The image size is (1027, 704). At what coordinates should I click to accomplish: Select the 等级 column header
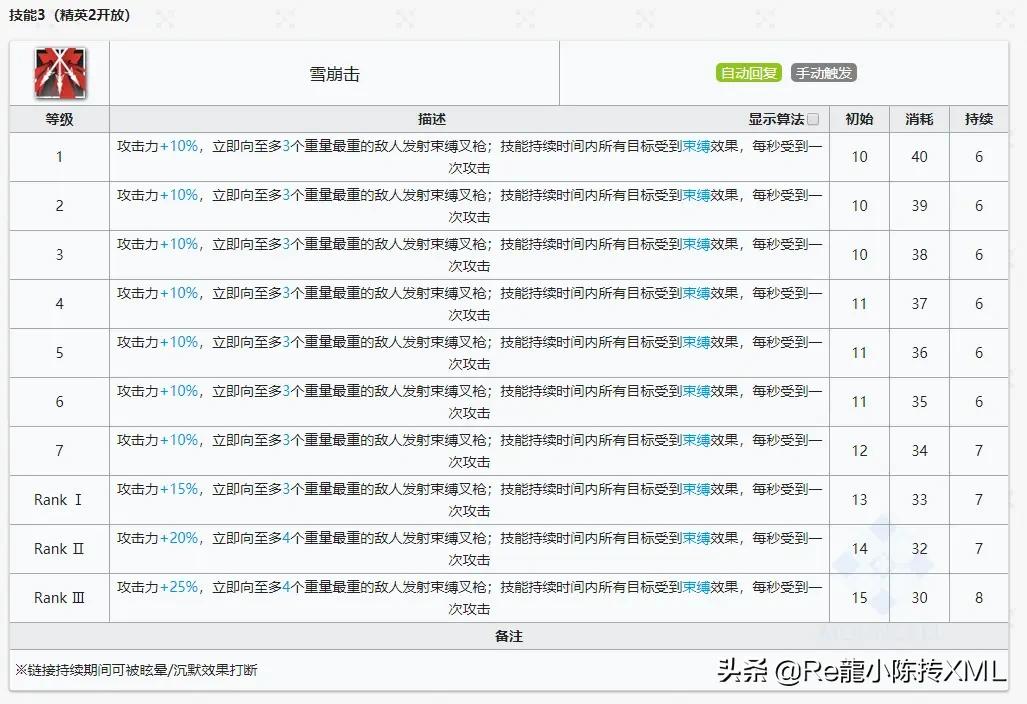tap(58, 119)
